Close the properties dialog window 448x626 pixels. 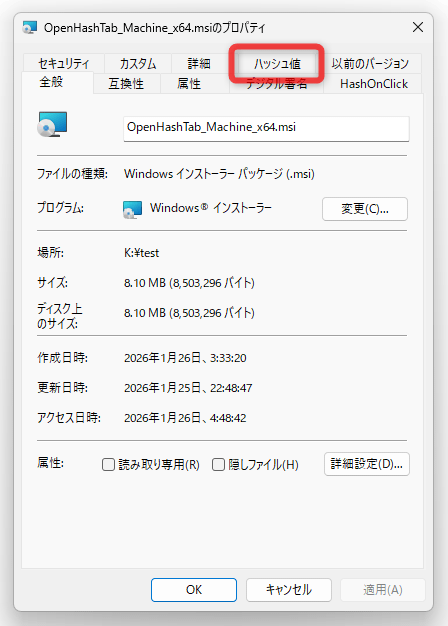pyautogui.click(x=418, y=28)
